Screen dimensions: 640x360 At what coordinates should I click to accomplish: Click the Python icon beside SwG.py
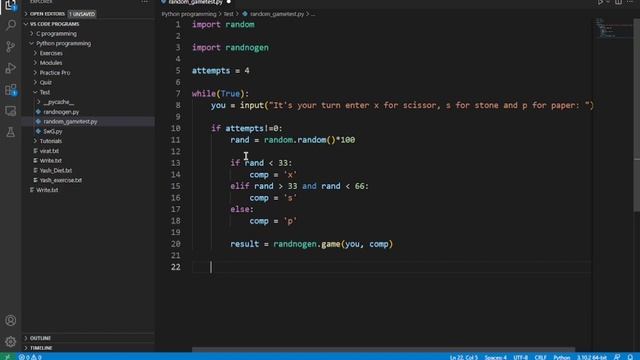38,131
